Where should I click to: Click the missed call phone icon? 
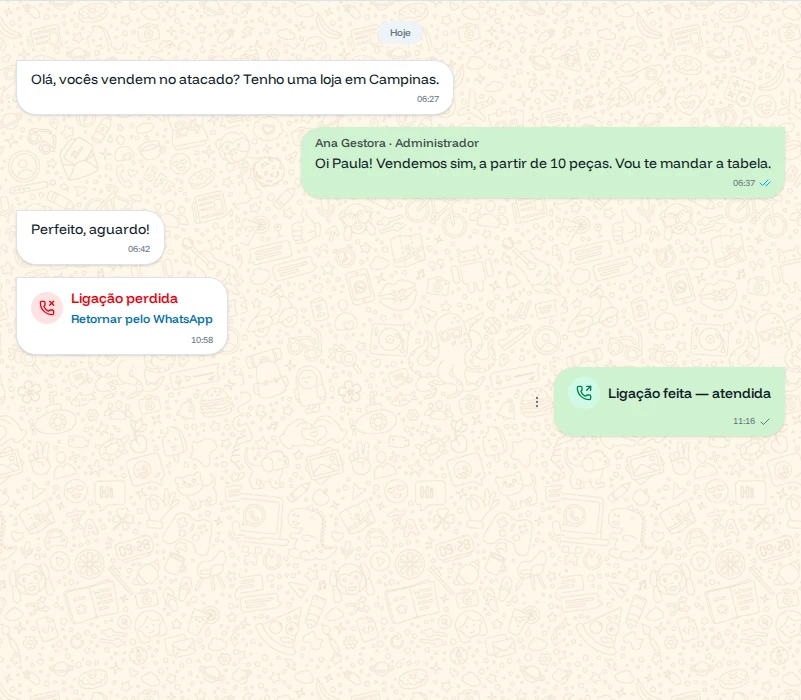tap(47, 308)
